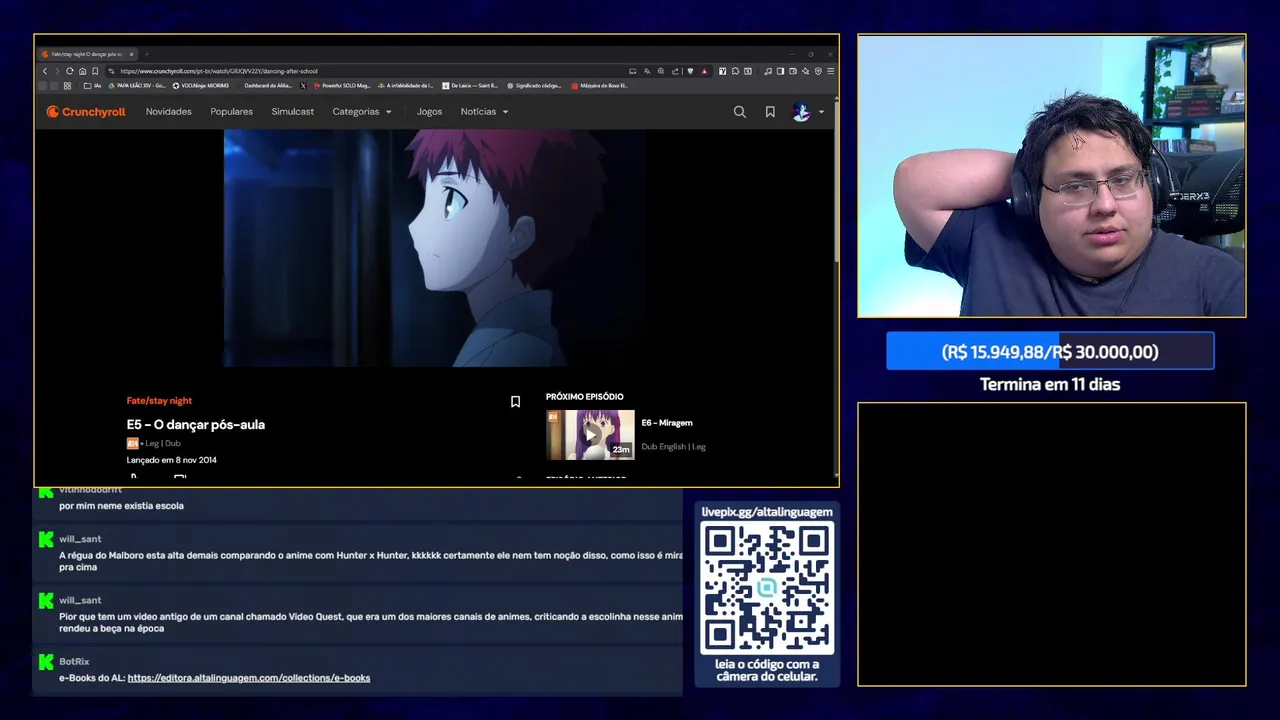Click the BotRix username in chat
Viewport: 1280px width, 720px height.
(x=74, y=662)
